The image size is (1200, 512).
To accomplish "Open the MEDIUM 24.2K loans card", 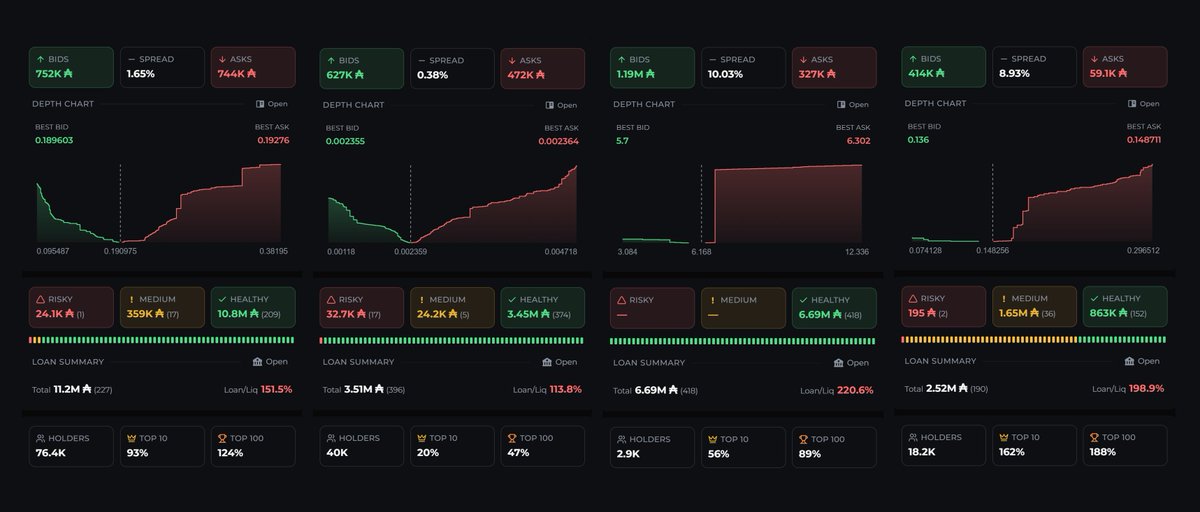I will 452,307.
